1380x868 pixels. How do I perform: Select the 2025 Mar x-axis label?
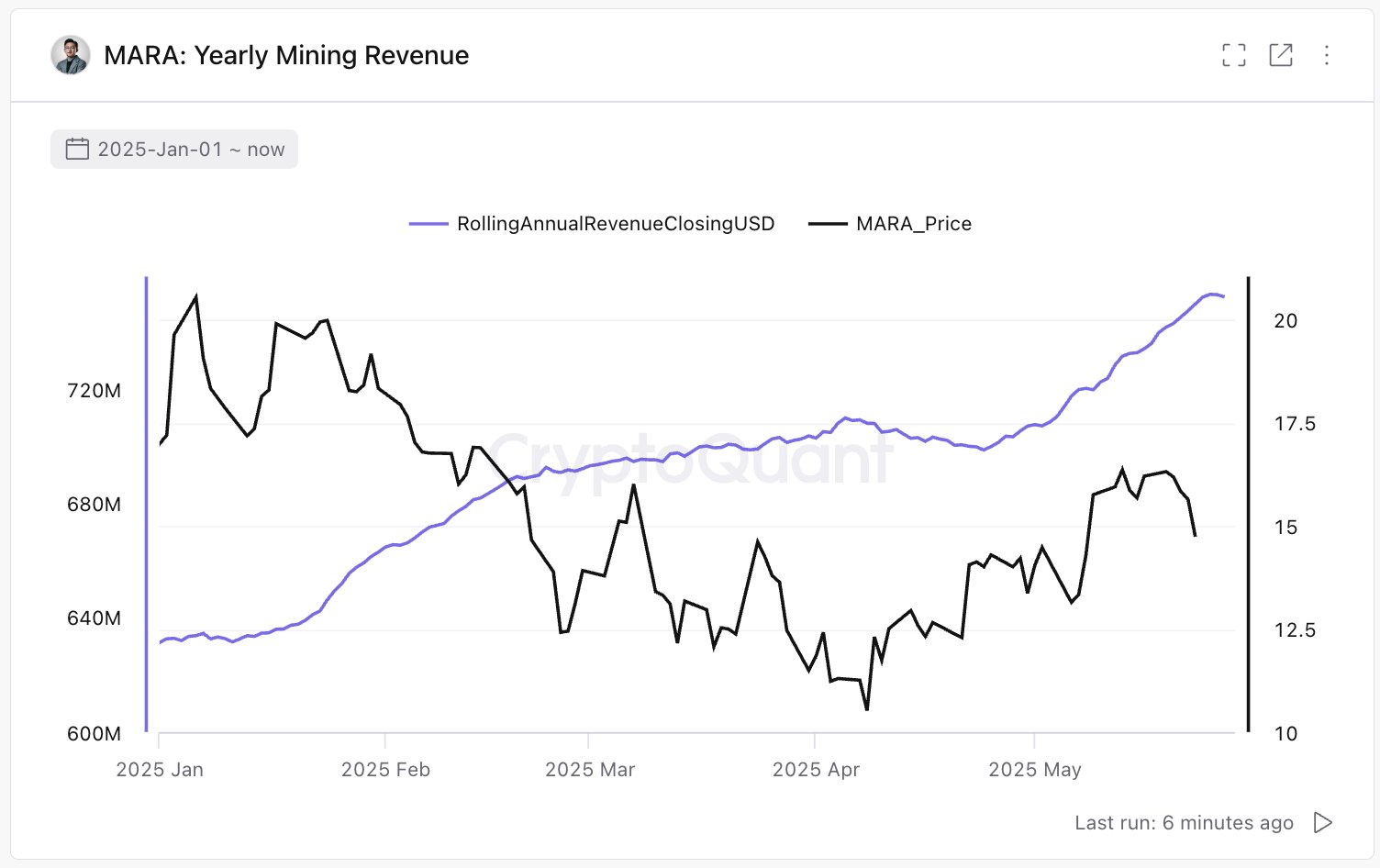pyautogui.click(x=590, y=770)
